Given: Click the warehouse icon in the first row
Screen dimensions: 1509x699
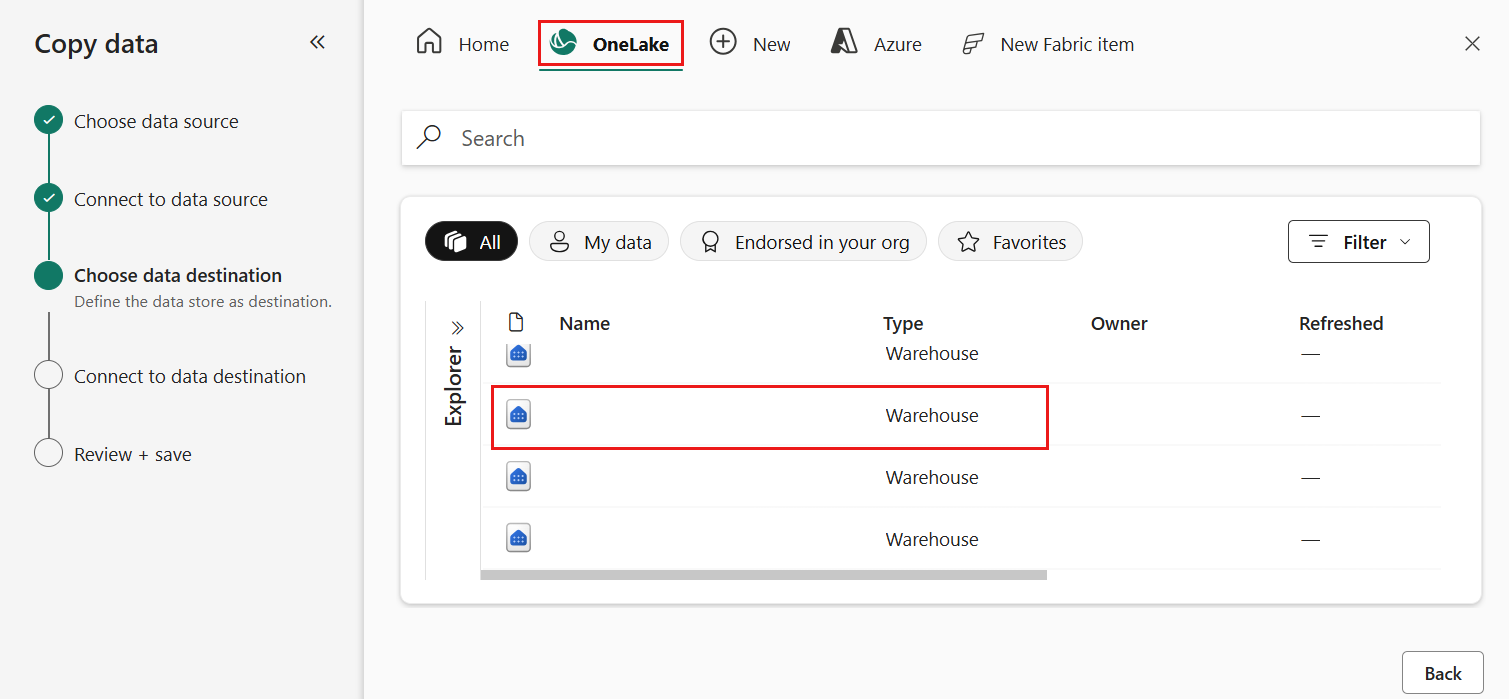Looking at the screenshot, I should pyautogui.click(x=518, y=353).
